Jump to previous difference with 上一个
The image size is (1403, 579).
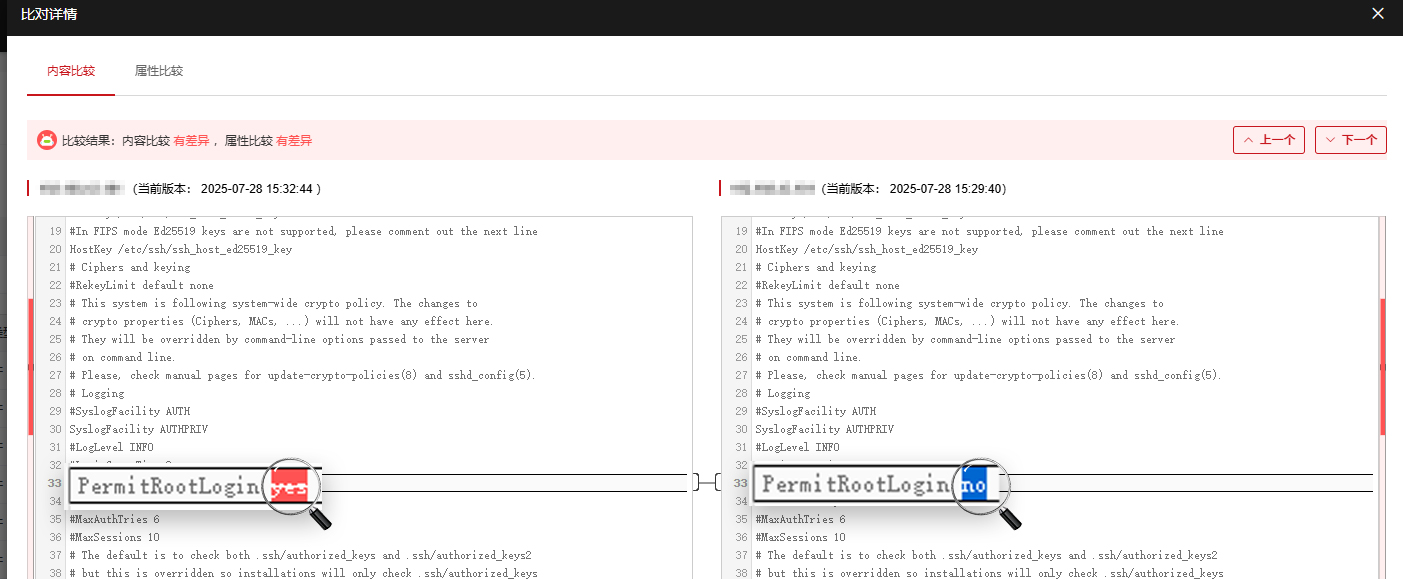1269,140
